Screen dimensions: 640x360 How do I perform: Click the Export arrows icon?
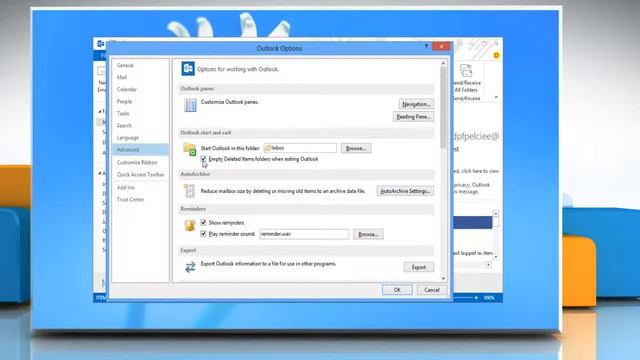(x=190, y=267)
